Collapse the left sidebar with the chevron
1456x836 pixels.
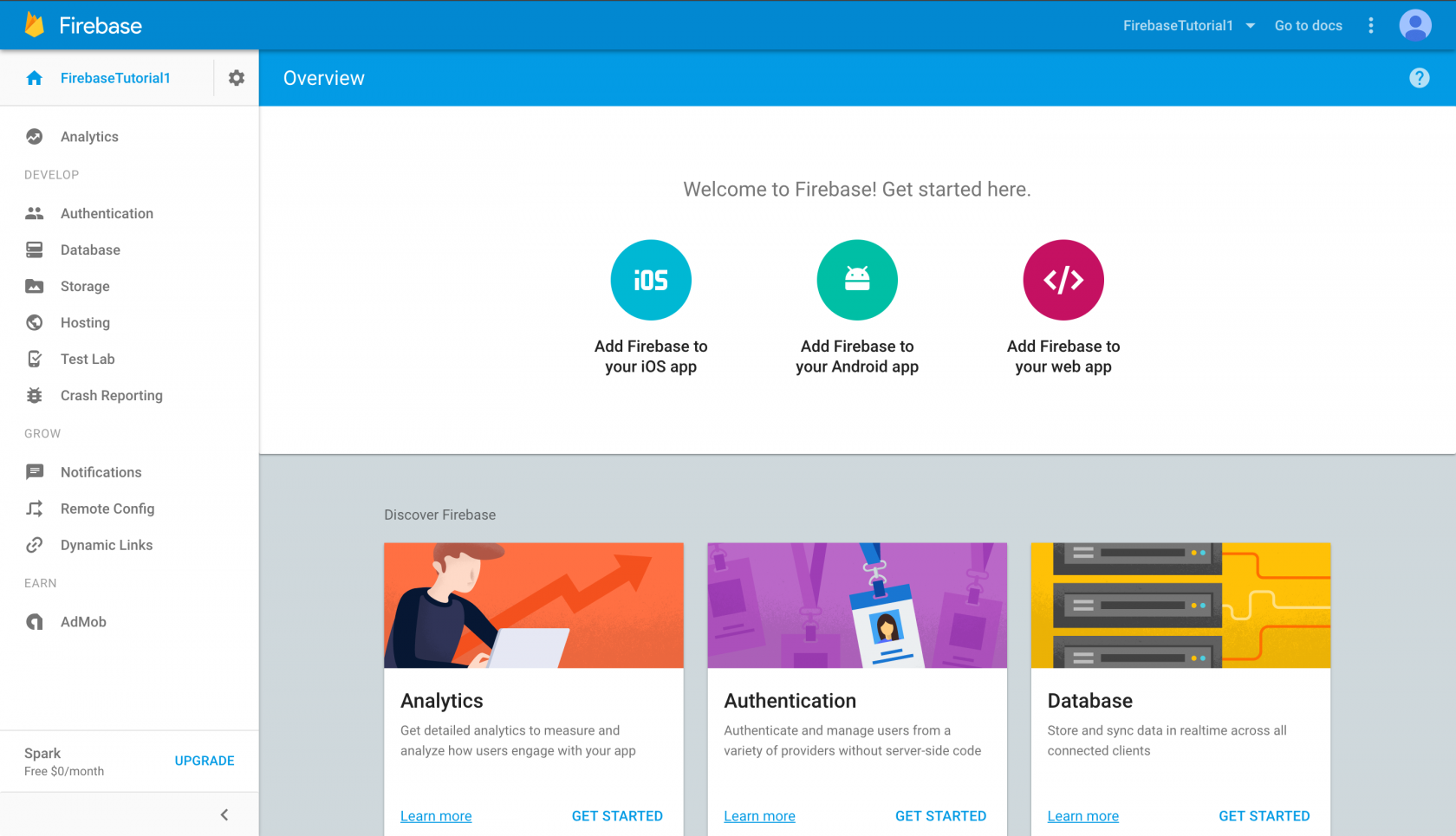224,814
